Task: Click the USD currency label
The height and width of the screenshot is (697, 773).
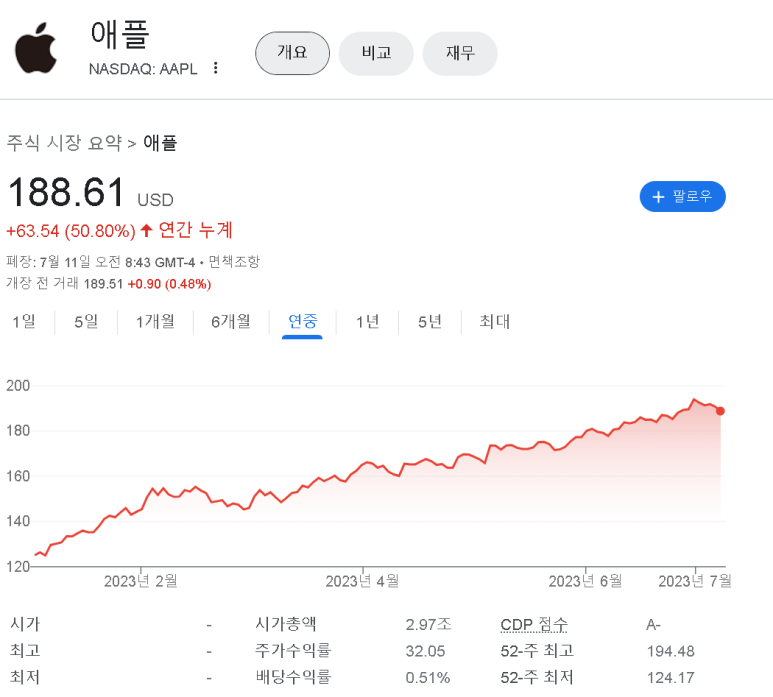Action: [x=155, y=200]
